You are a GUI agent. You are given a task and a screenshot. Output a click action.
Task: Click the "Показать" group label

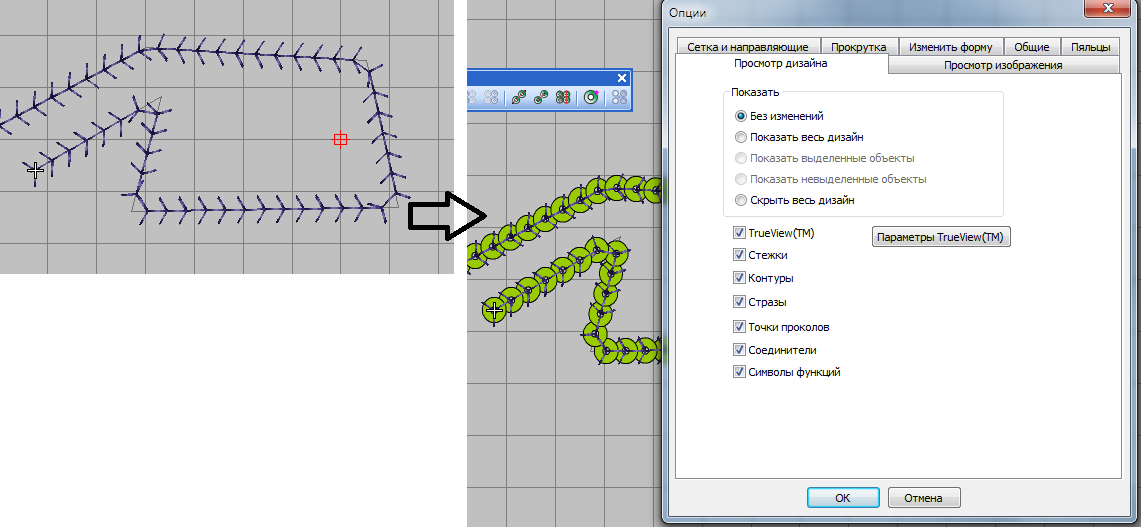pyautogui.click(x=755, y=92)
